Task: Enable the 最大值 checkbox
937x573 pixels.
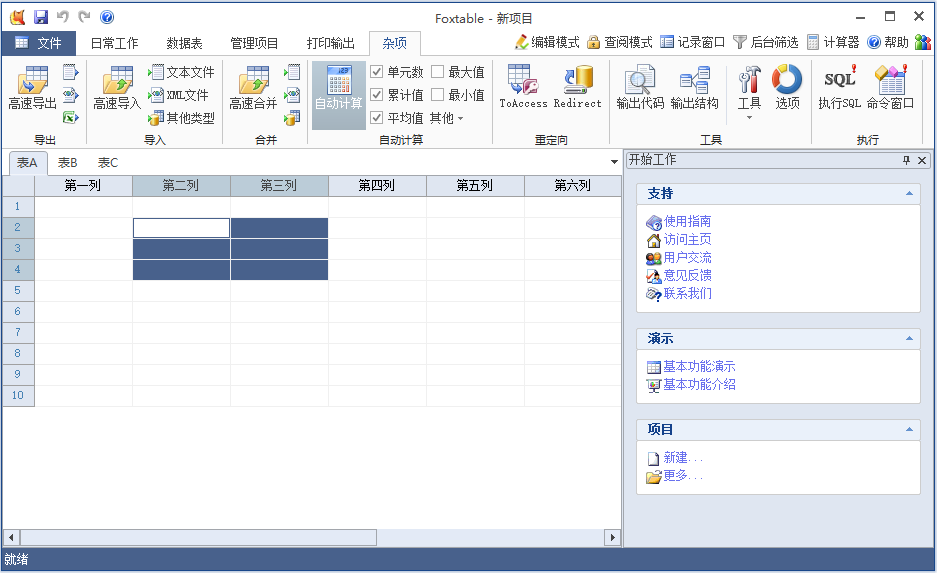Action: pos(438,72)
